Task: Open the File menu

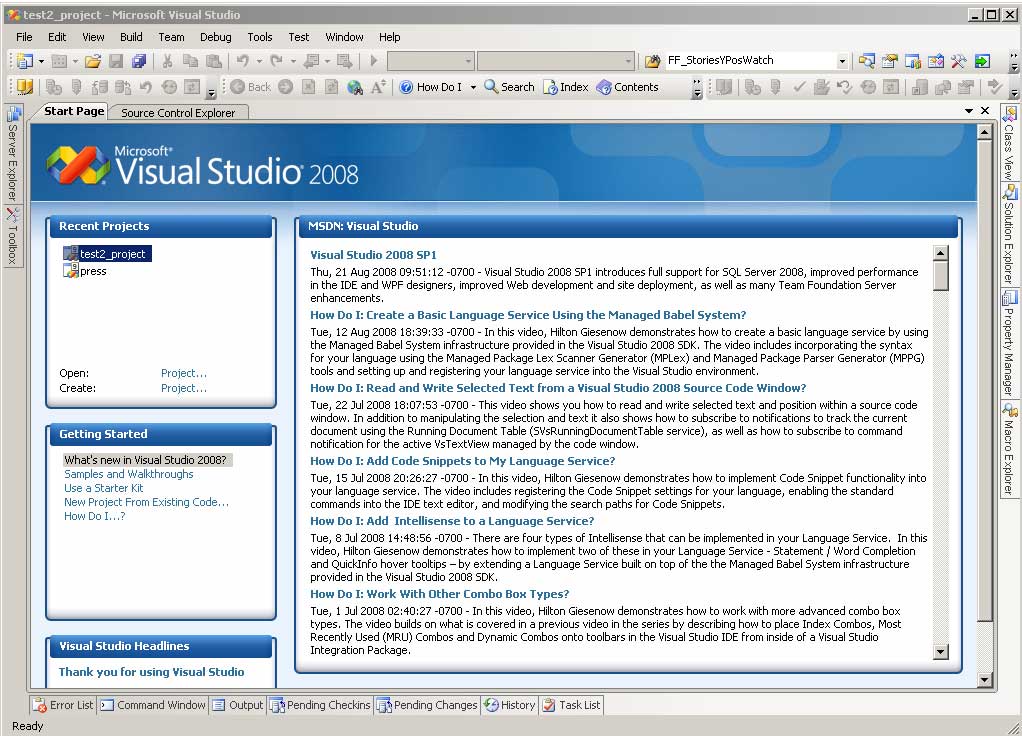Action: coord(24,37)
